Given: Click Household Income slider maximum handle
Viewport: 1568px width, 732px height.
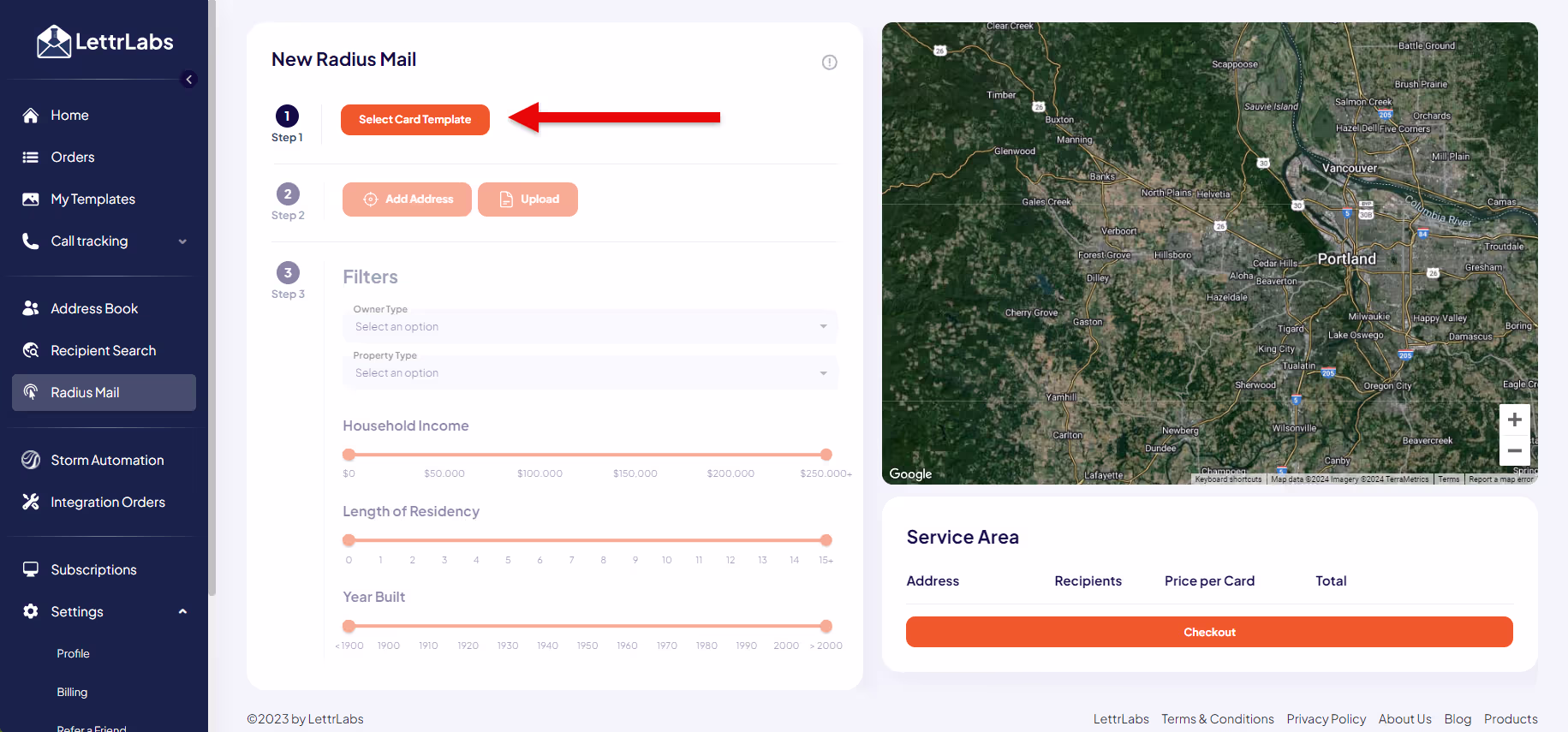Looking at the screenshot, I should pos(826,455).
